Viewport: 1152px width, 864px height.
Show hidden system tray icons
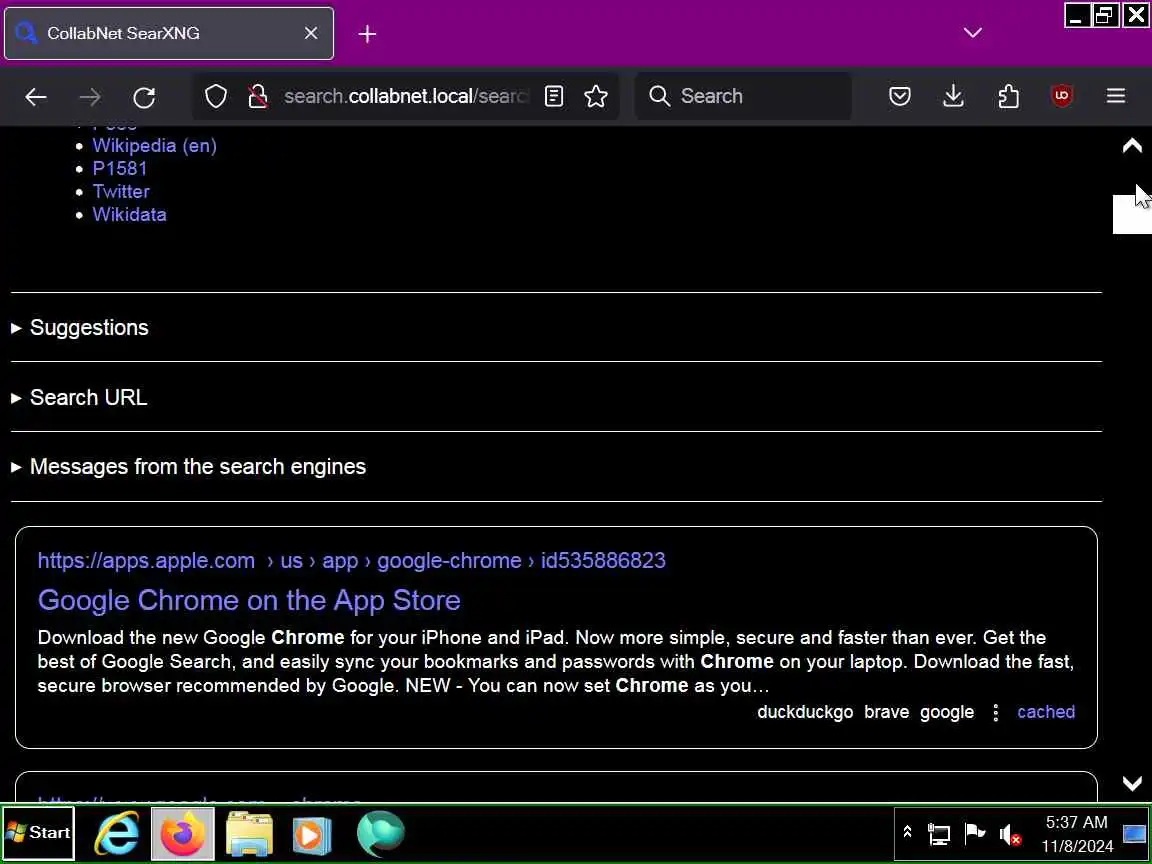pos(907,832)
